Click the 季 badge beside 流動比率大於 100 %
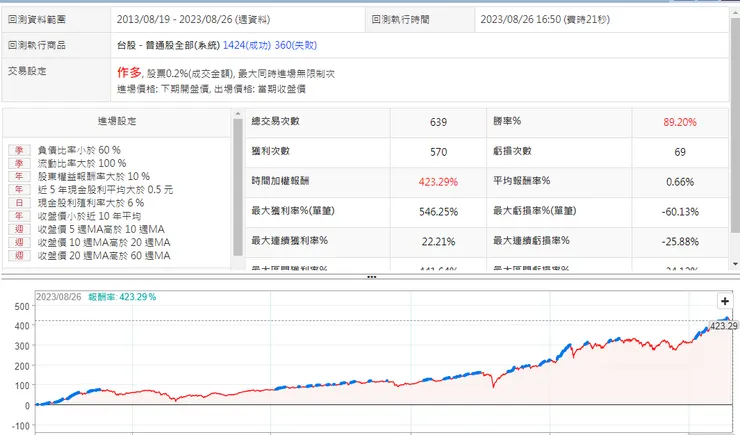The width and height of the screenshot is (740, 435). coord(19,163)
